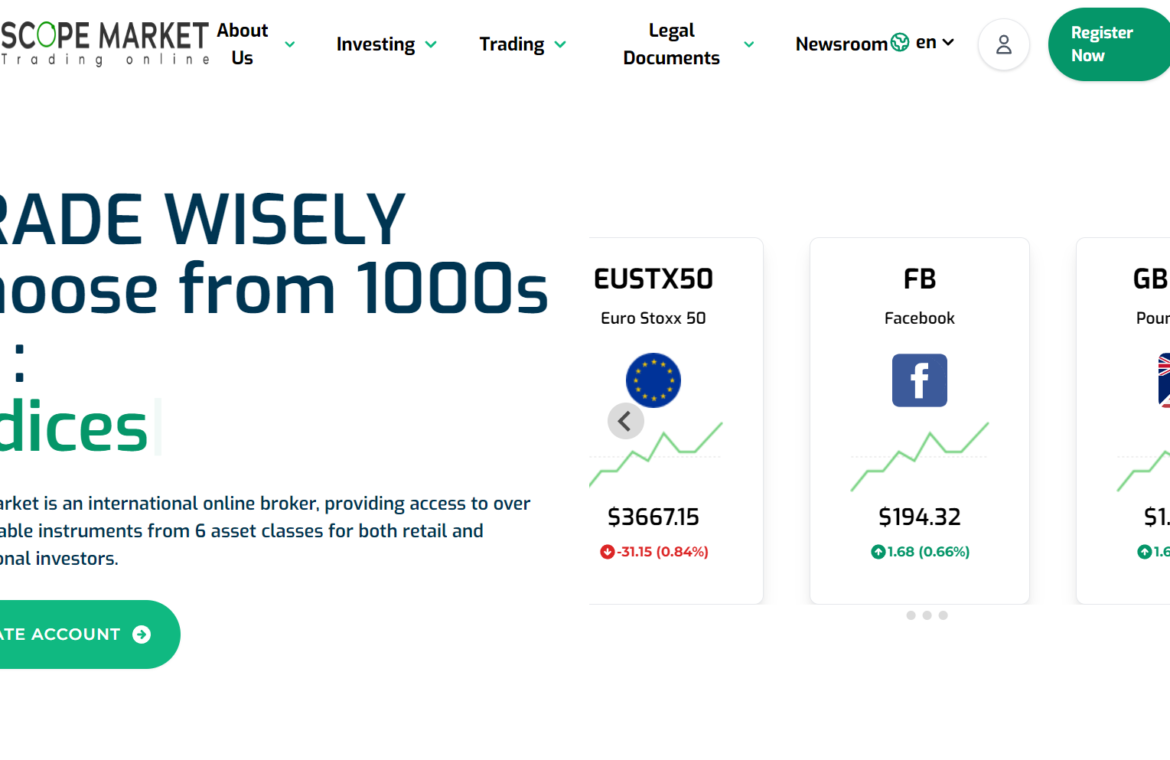The width and height of the screenshot is (1170, 760).
Task: Click the red down-arrow on EUSTX50 change
Action: point(607,552)
